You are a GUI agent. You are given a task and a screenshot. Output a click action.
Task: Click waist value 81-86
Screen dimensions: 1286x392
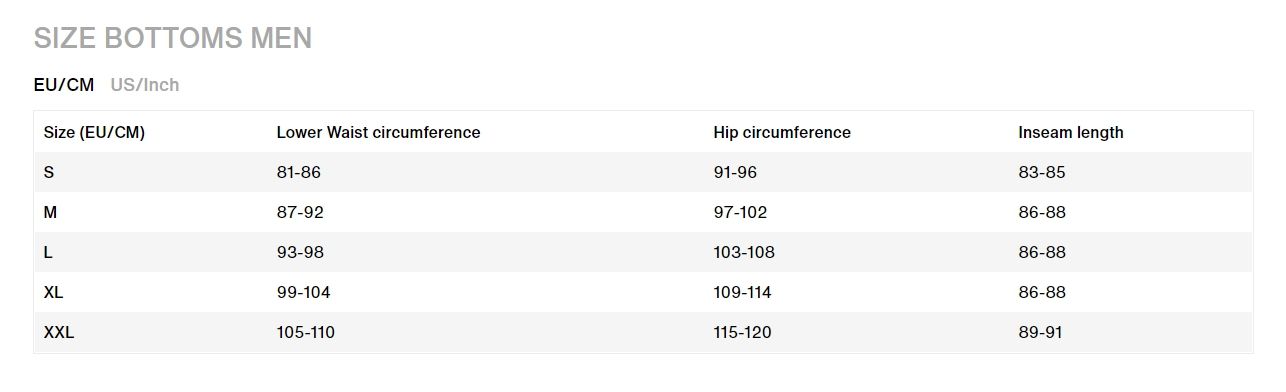point(299,172)
